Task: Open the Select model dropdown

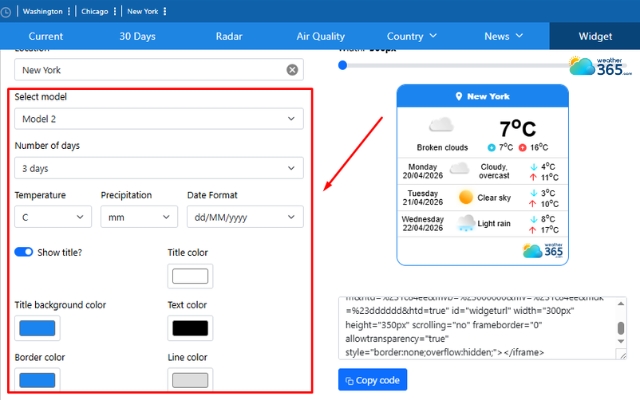Action: coord(159,119)
